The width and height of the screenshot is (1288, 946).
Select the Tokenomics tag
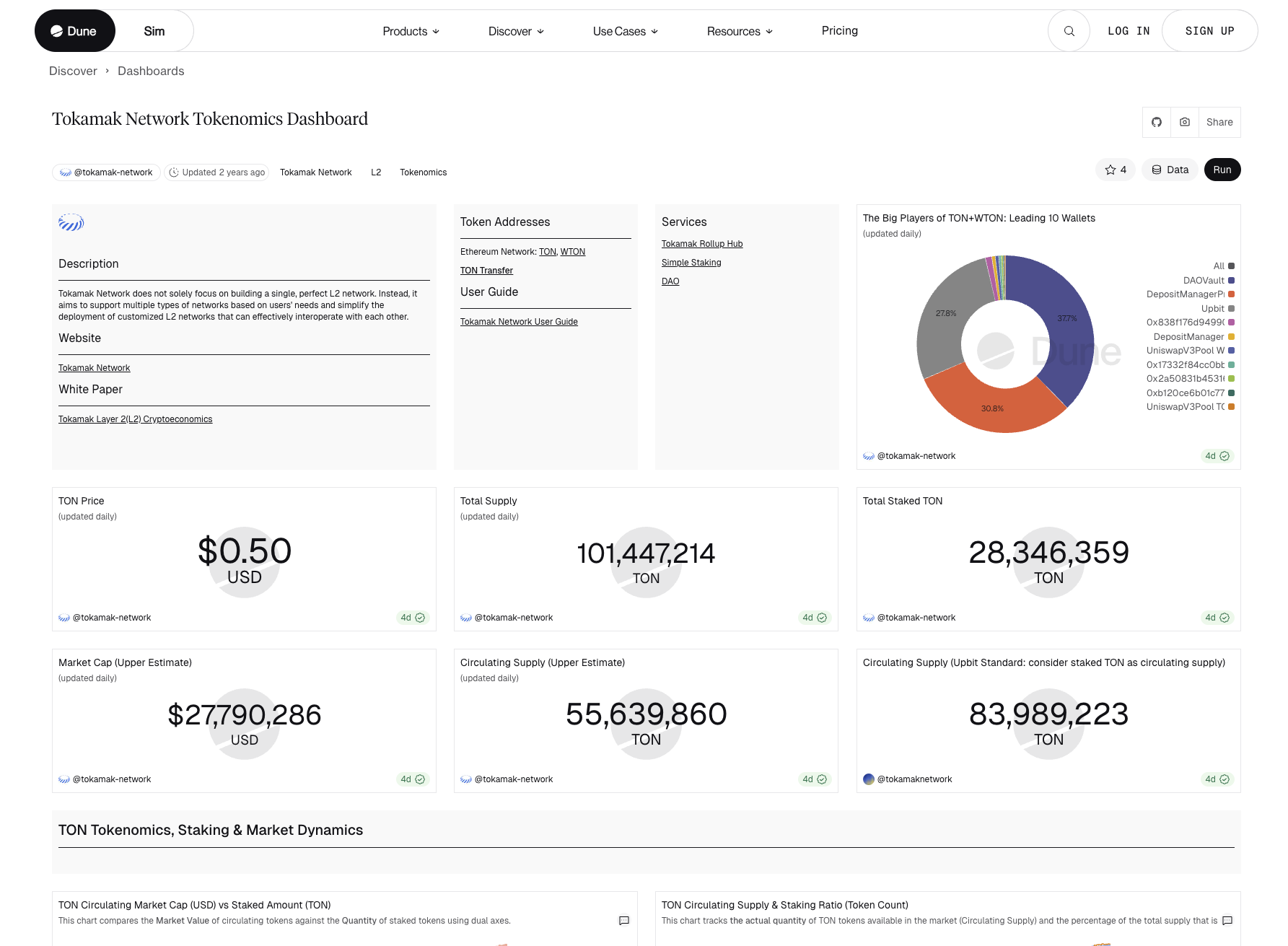(424, 172)
